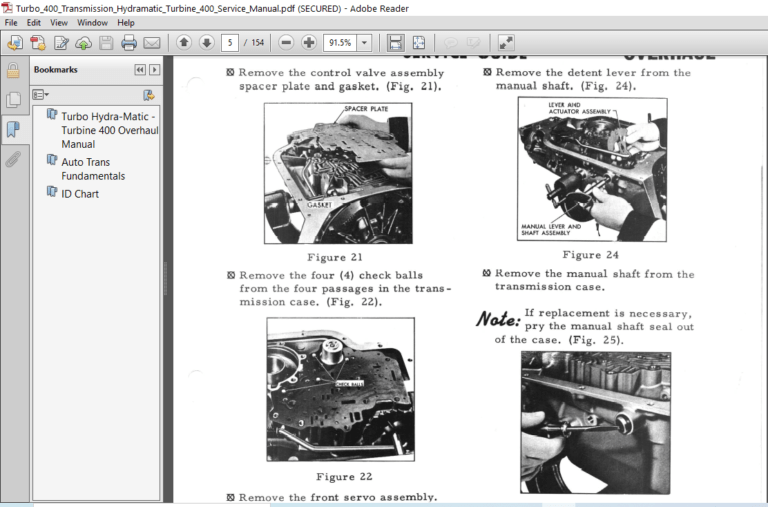
Task: Click Figure 21 spacer plate image
Action: point(338,173)
